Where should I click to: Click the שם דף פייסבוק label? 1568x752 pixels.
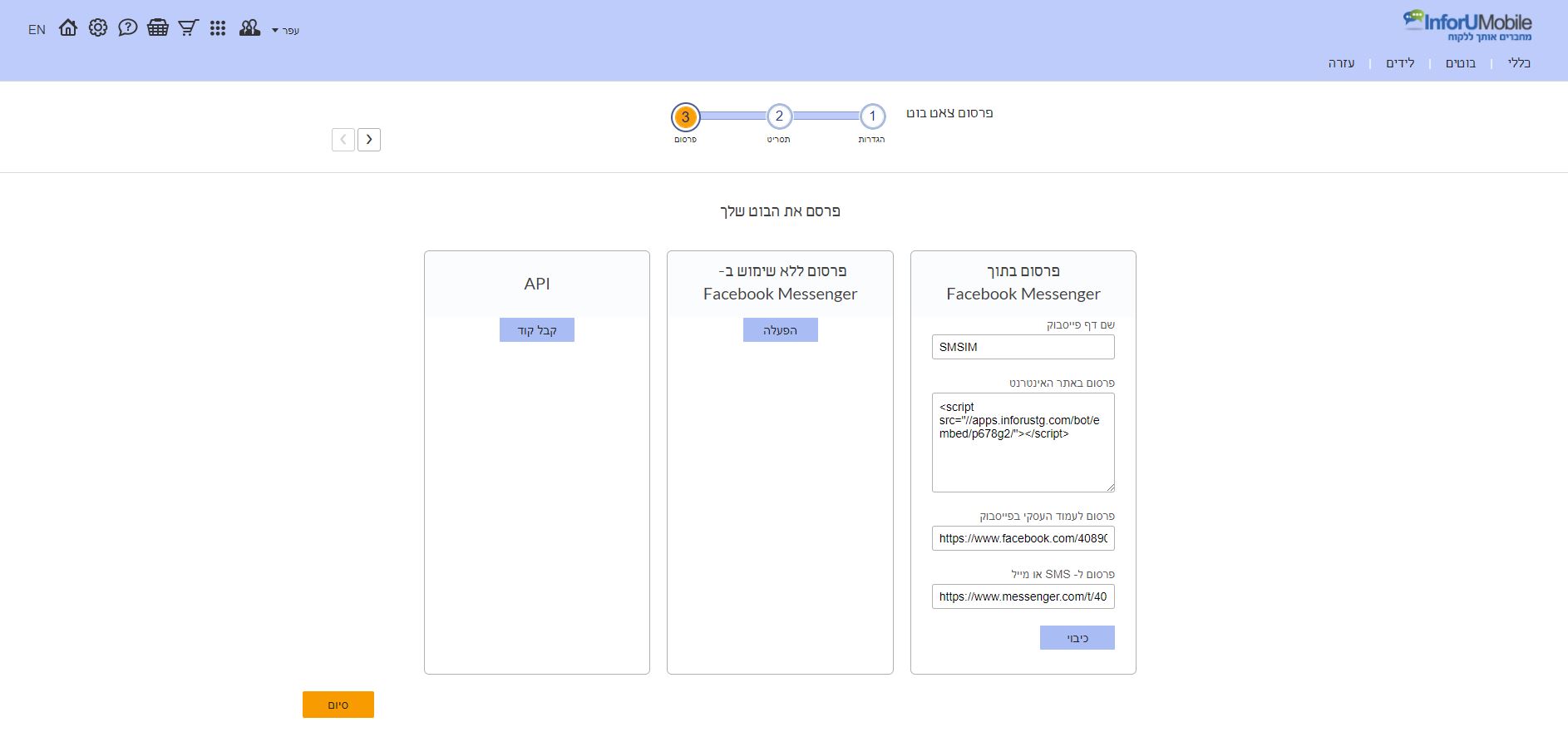click(x=1081, y=325)
